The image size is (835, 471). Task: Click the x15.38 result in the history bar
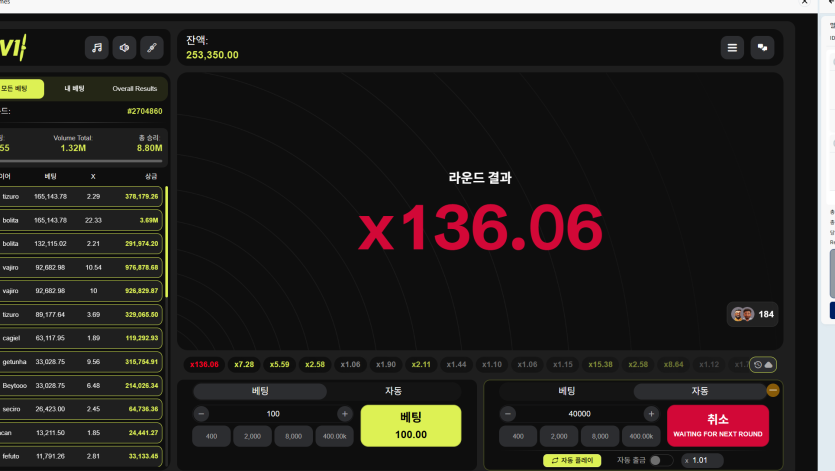coord(600,364)
